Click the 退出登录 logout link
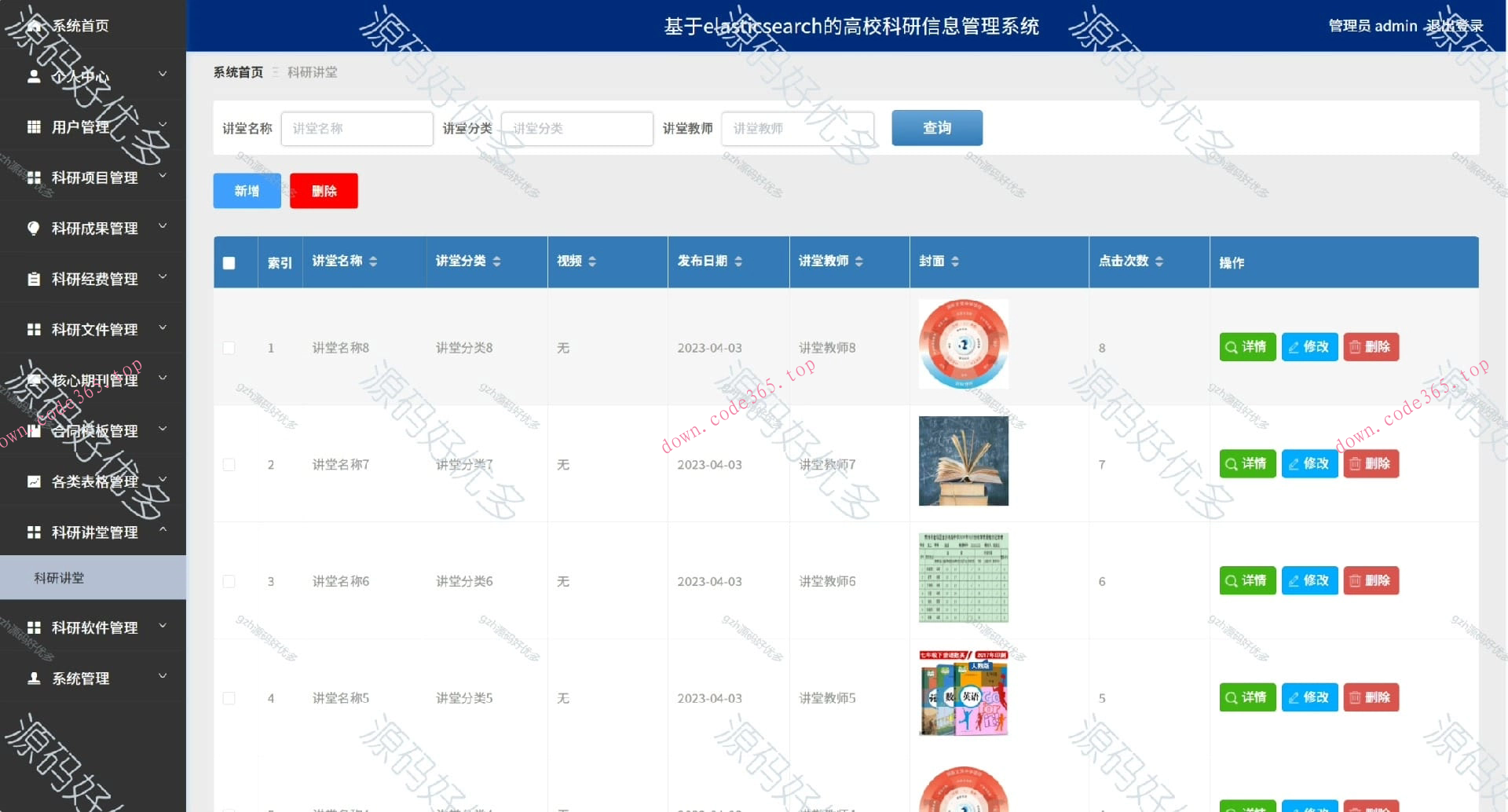 [1456, 25]
